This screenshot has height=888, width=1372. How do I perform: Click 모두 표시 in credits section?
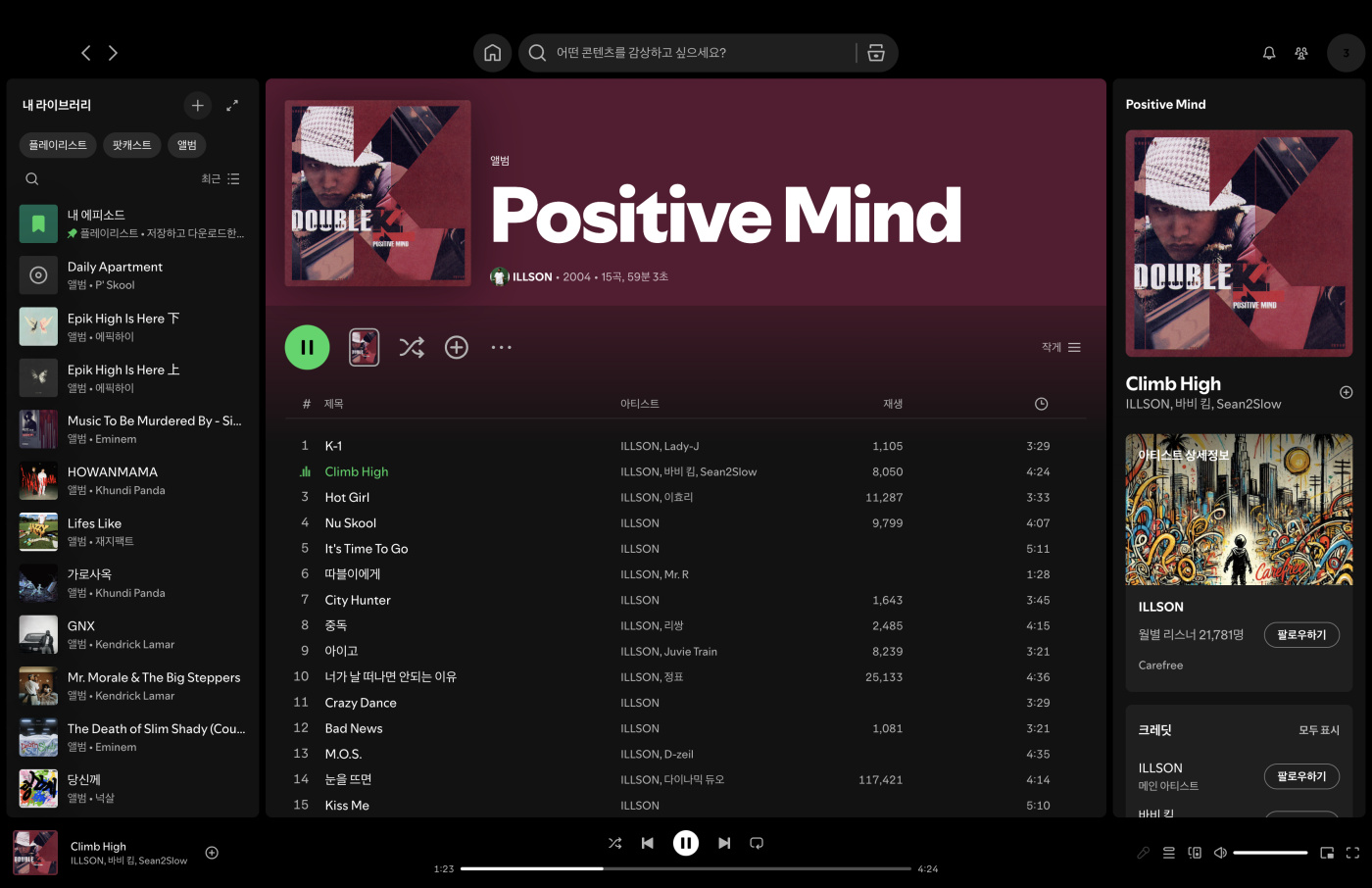1318,730
